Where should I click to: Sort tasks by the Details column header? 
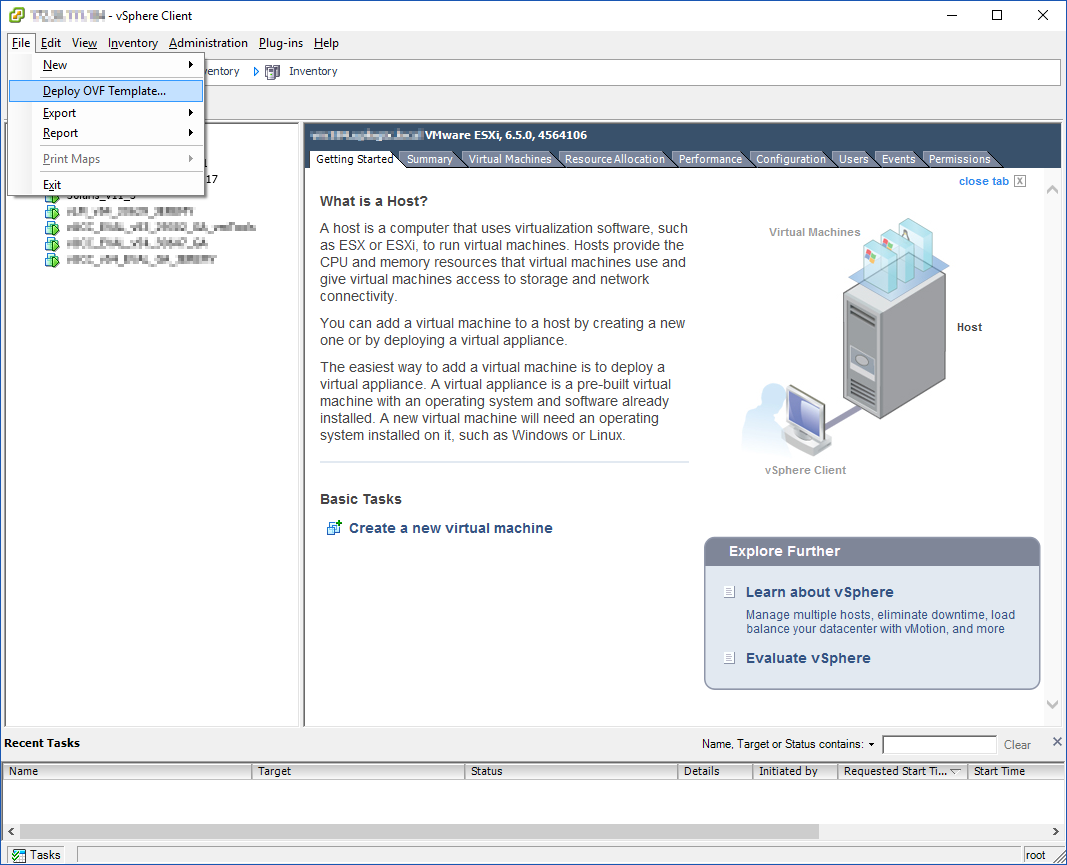click(x=715, y=771)
